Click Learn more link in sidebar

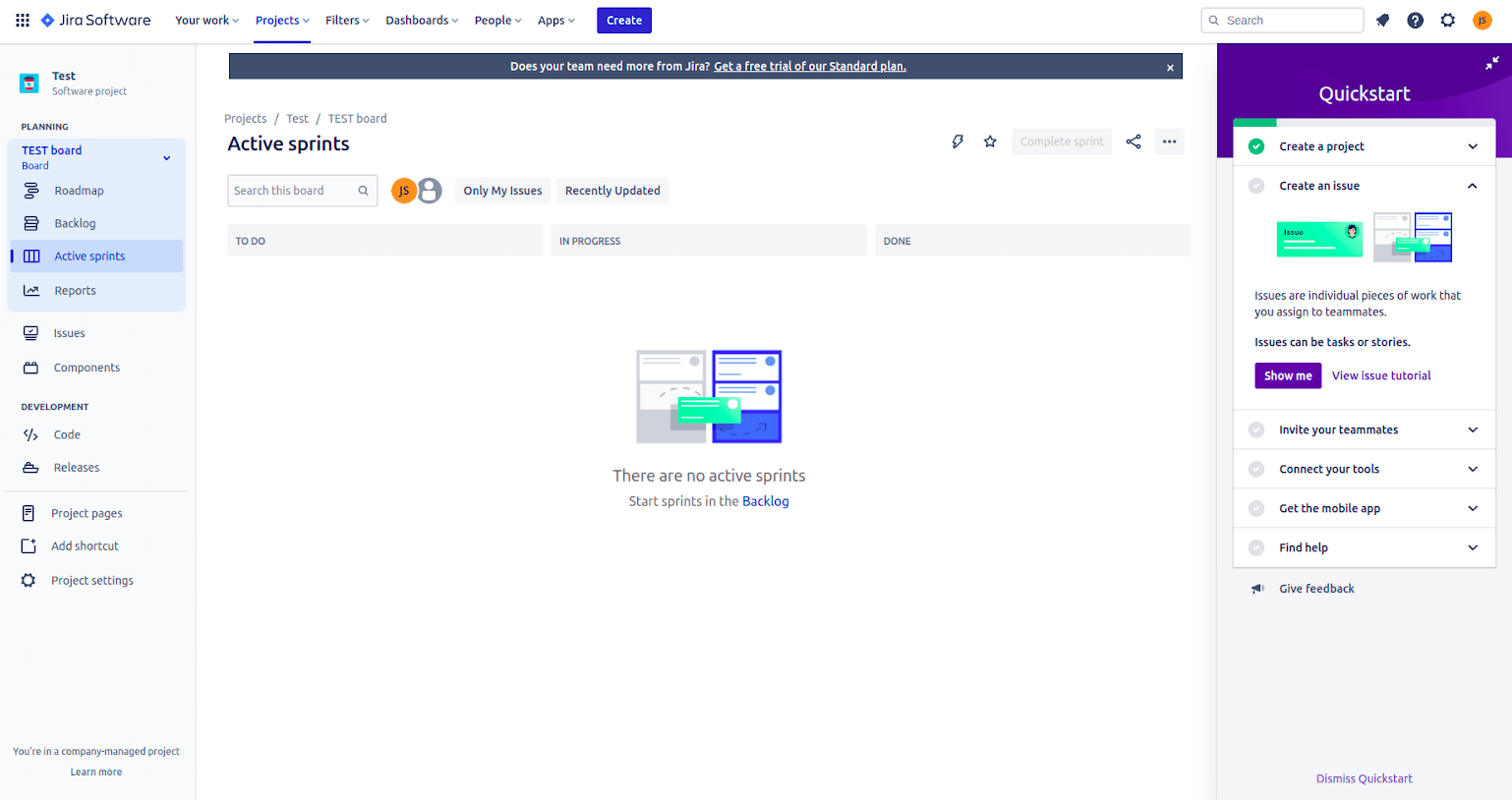(96, 772)
